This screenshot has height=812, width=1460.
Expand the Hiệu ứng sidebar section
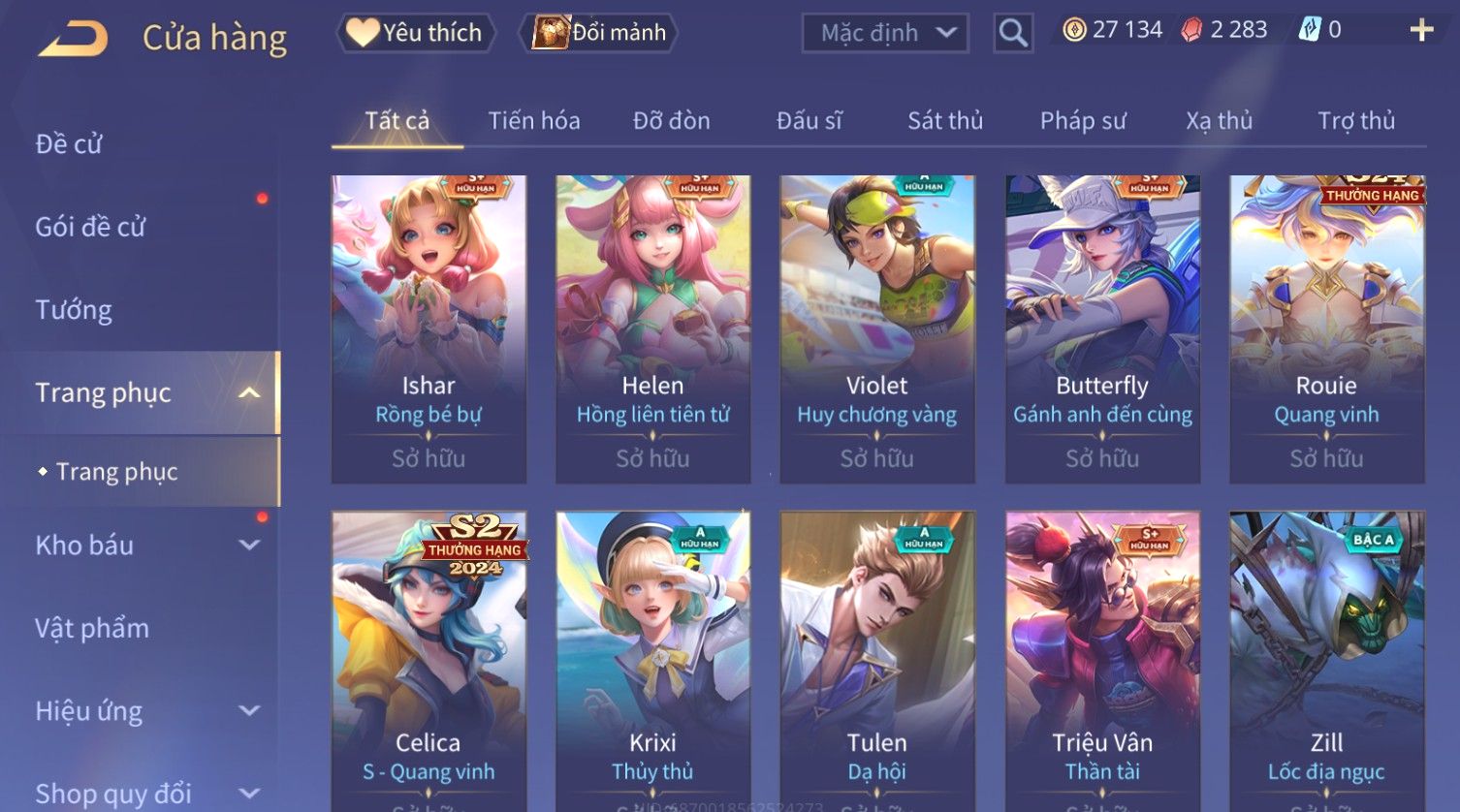[x=249, y=710]
